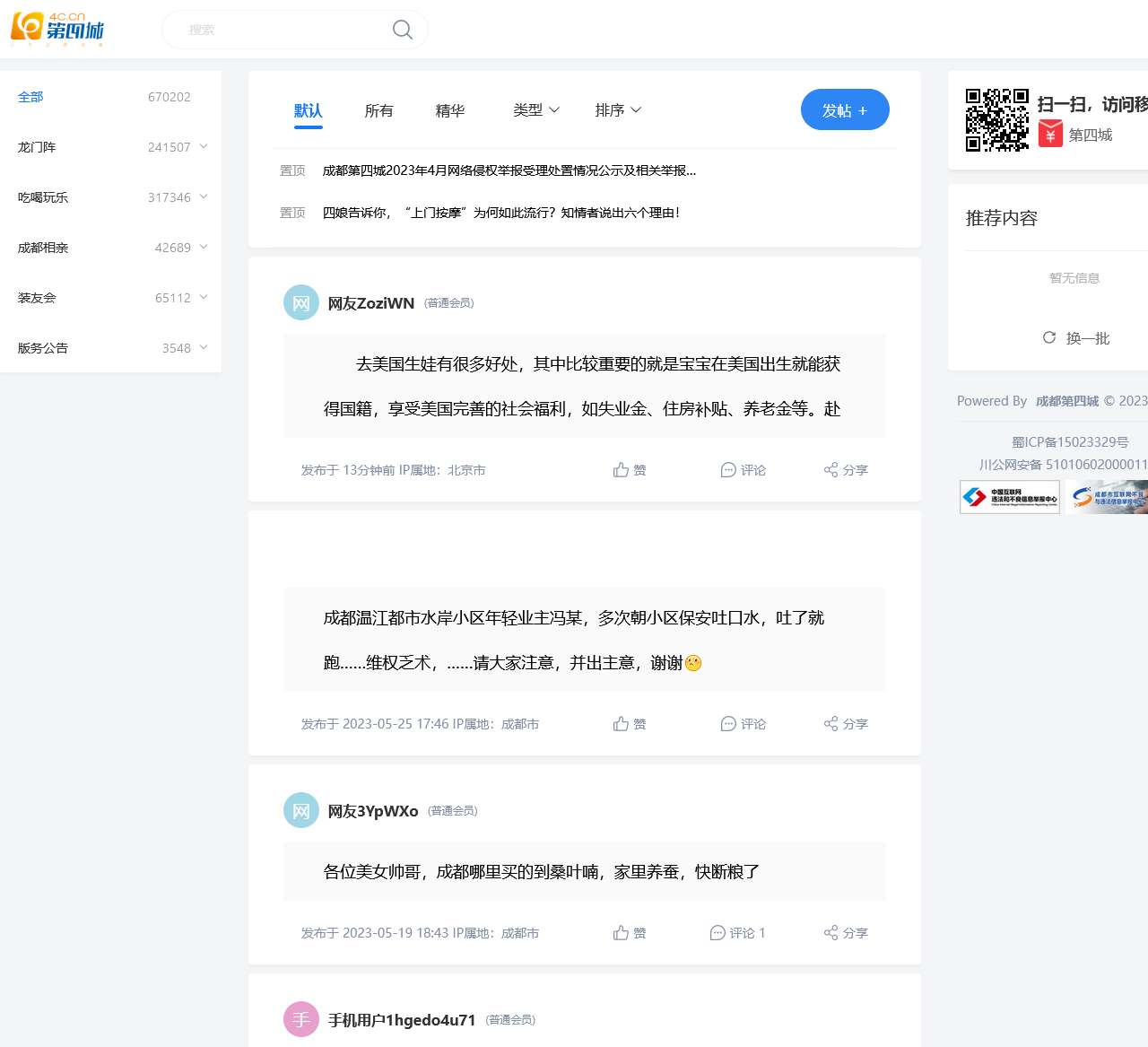Comment on the 13分钟前 post

coord(744,470)
